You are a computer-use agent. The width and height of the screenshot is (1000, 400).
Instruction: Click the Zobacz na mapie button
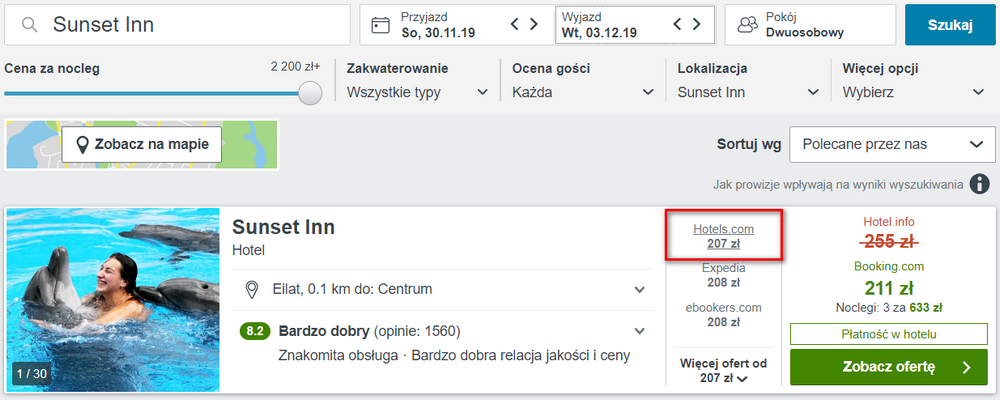142,144
